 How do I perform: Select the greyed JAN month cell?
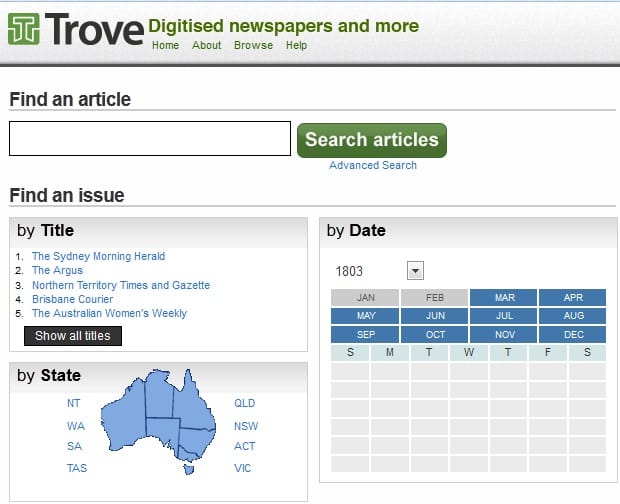coord(365,298)
